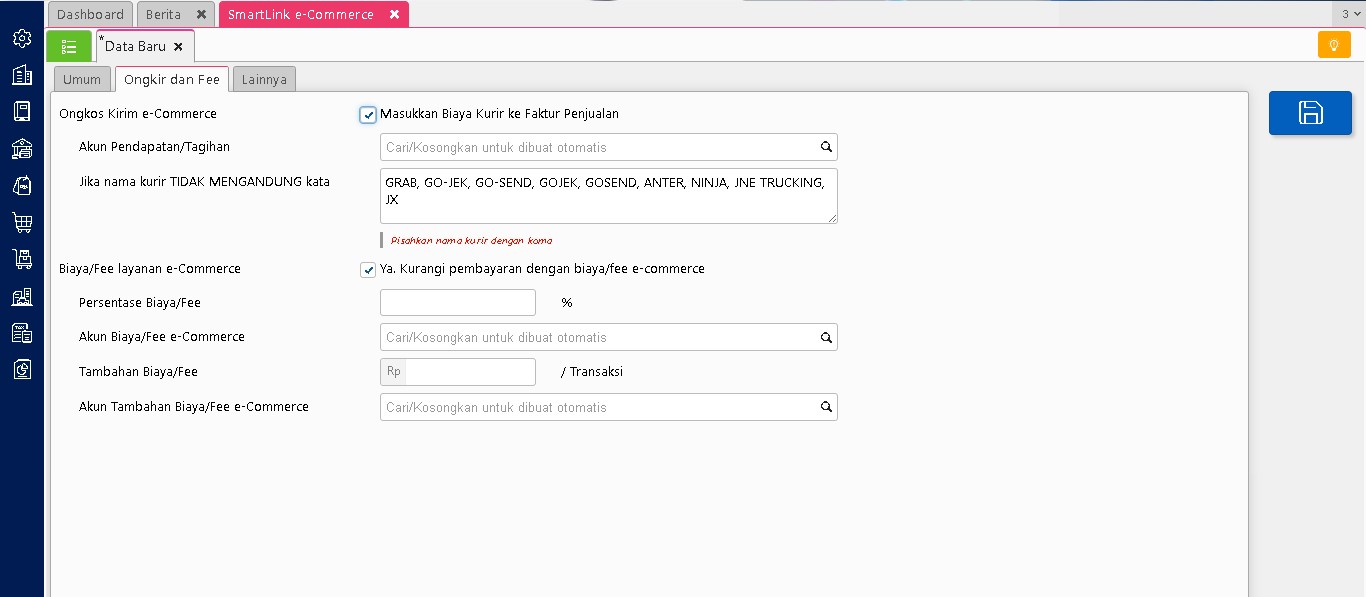The width and height of the screenshot is (1366, 597).
Task: Open the tax document sidebar icon
Action: [22, 333]
